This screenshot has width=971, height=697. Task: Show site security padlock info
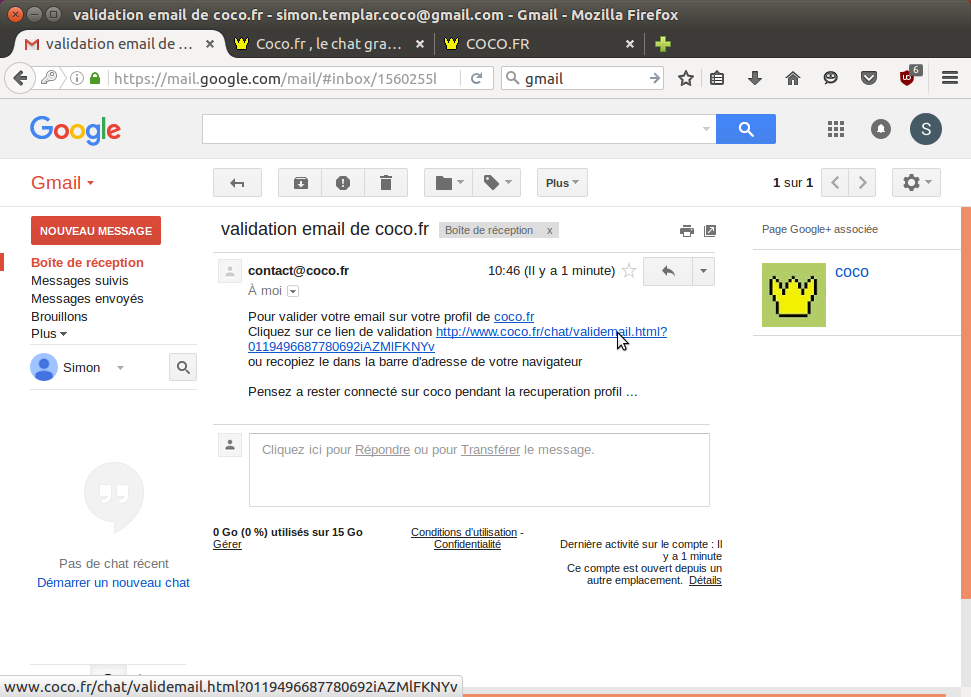pos(95,79)
